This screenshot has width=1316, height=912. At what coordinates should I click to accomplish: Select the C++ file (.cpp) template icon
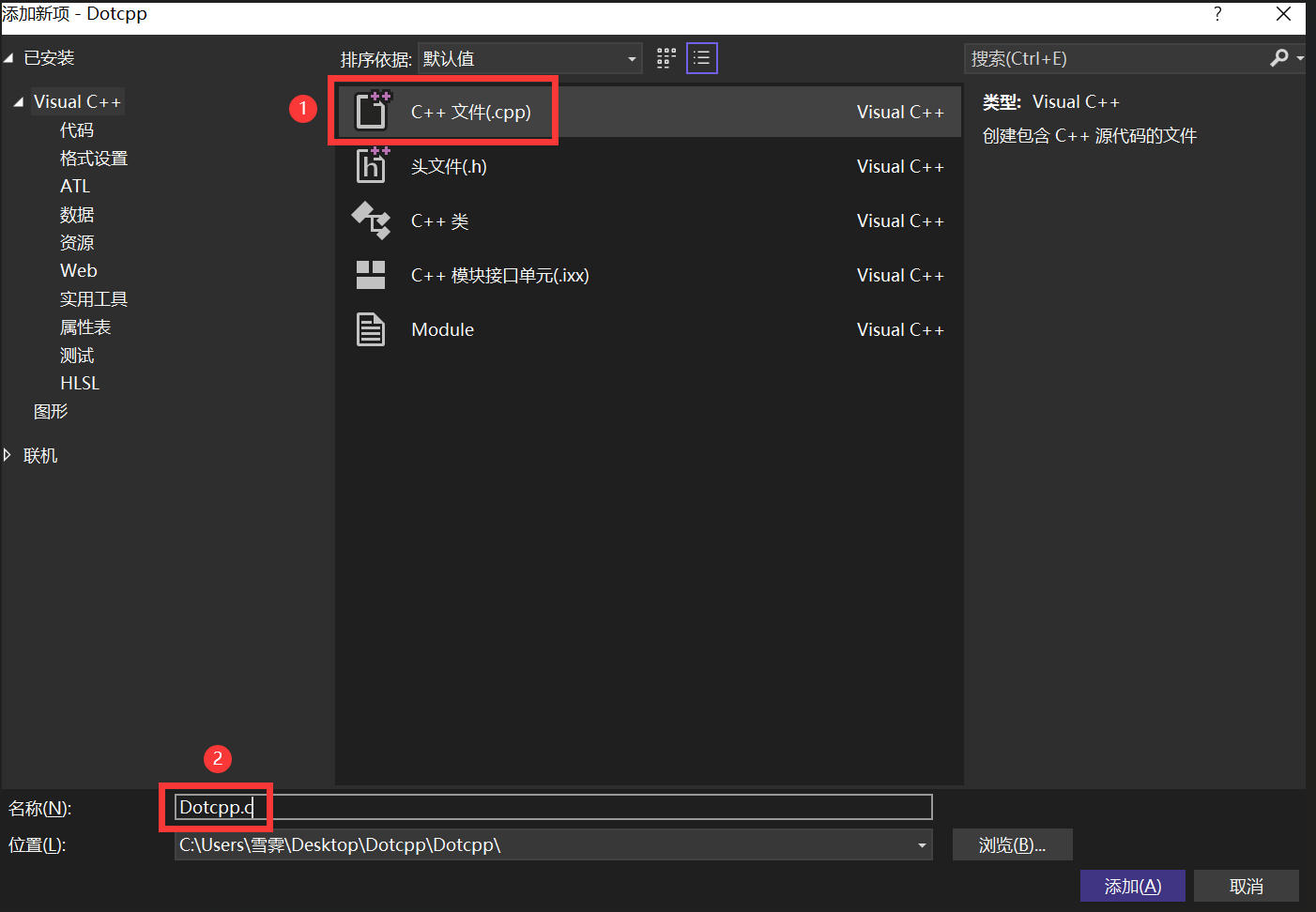pyautogui.click(x=372, y=111)
